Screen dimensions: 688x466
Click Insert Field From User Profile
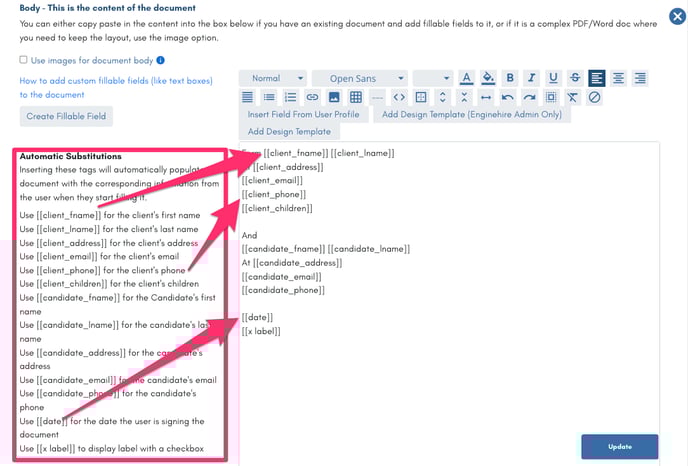pyautogui.click(x=303, y=115)
